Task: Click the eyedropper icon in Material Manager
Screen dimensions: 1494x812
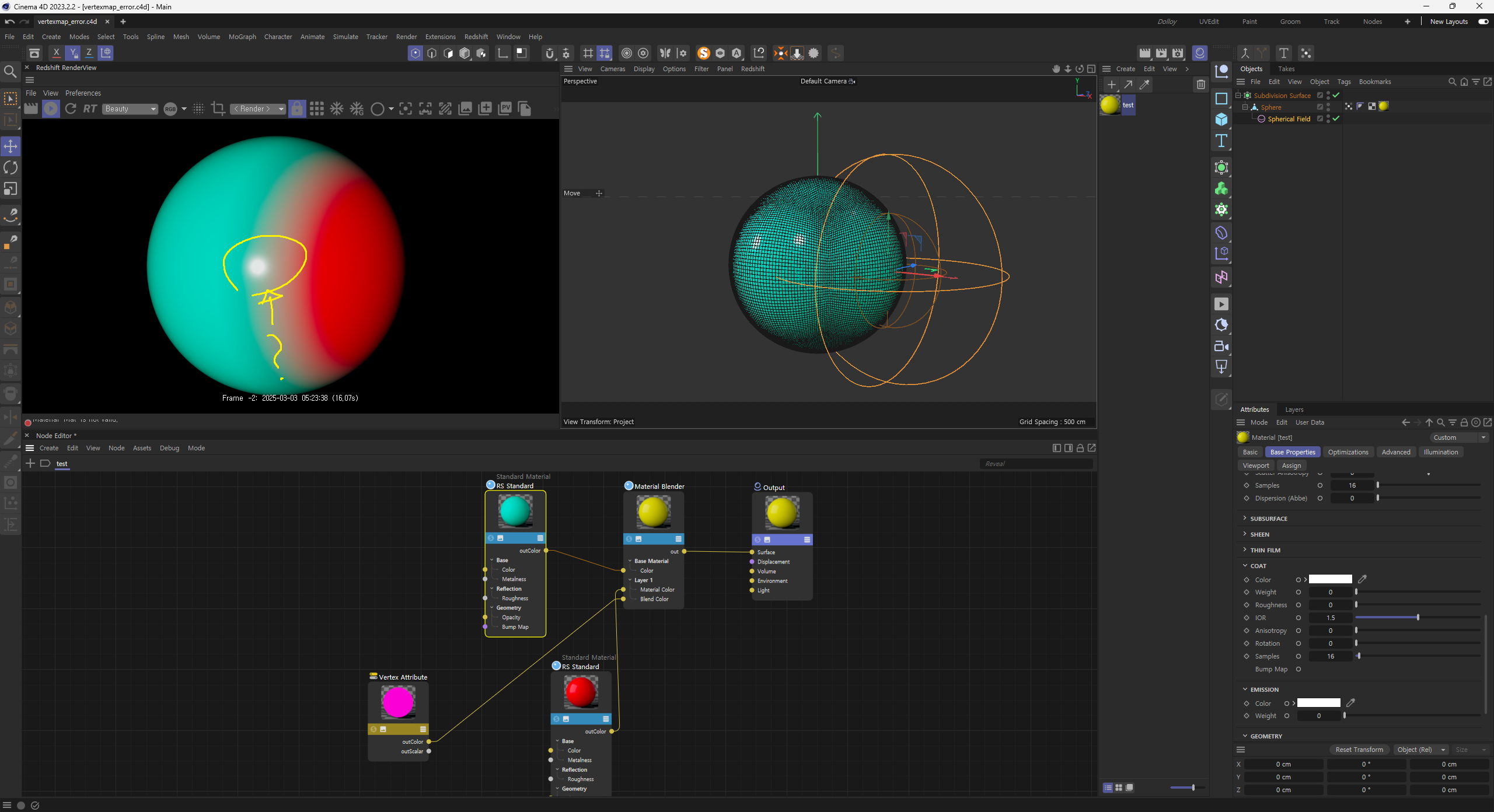Action: click(x=1145, y=85)
